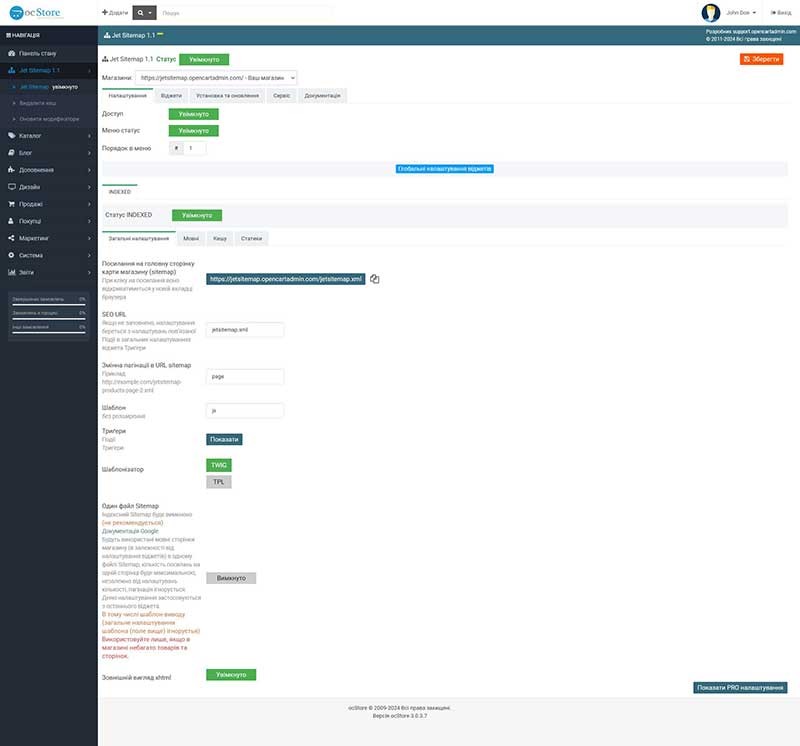Screen dimensions: 800x746
Task: Open the Магазини store dropdown
Action: 216,78
